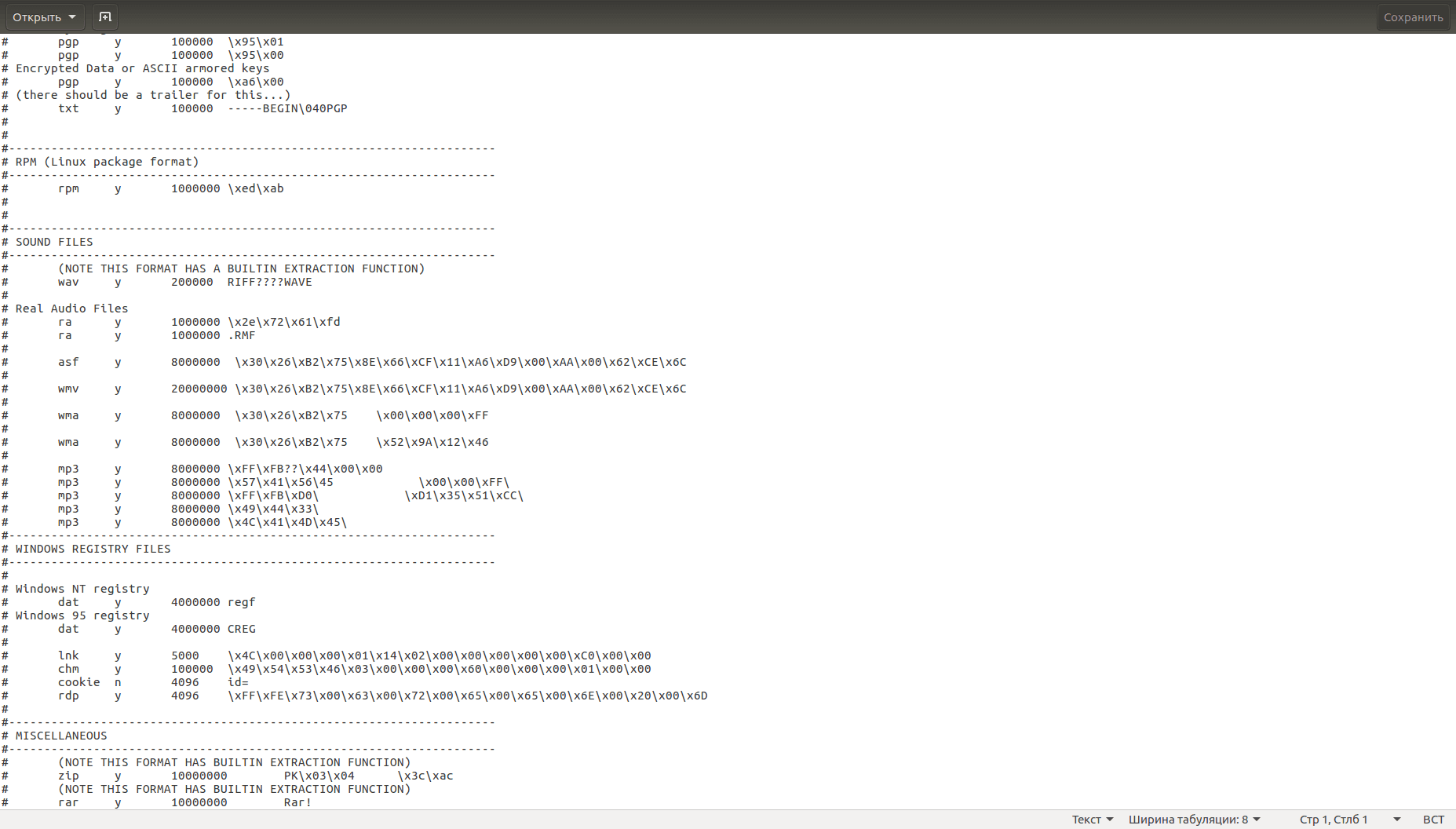Click 'RIFF????WAVE' header in the wav line
Image resolution: width=1456 pixels, height=829 pixels.
[270, 282]
